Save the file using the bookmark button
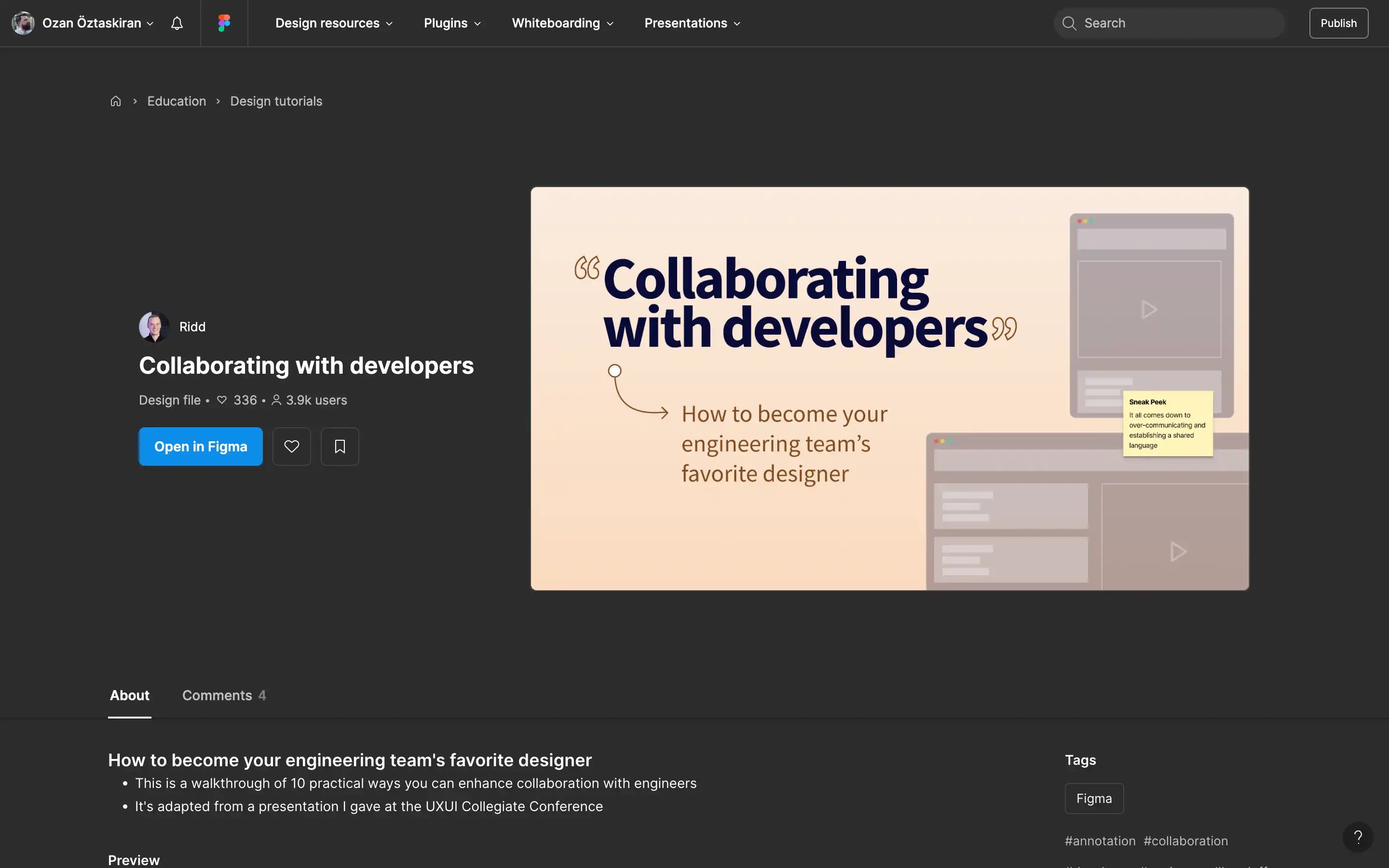This screenshot has width=1389, height=868. click(x=339, y=446)
